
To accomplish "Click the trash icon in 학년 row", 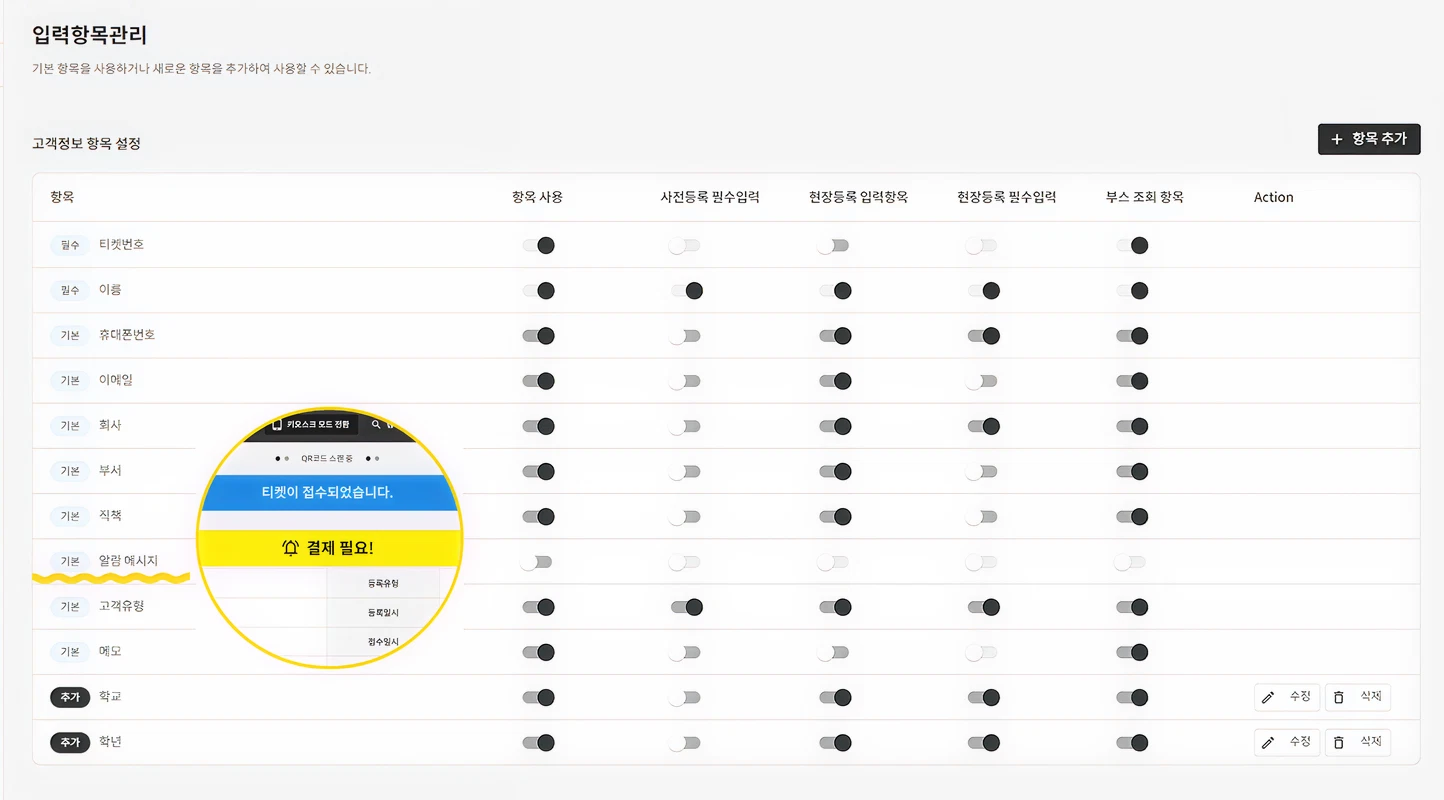I will pos(1339,742).
